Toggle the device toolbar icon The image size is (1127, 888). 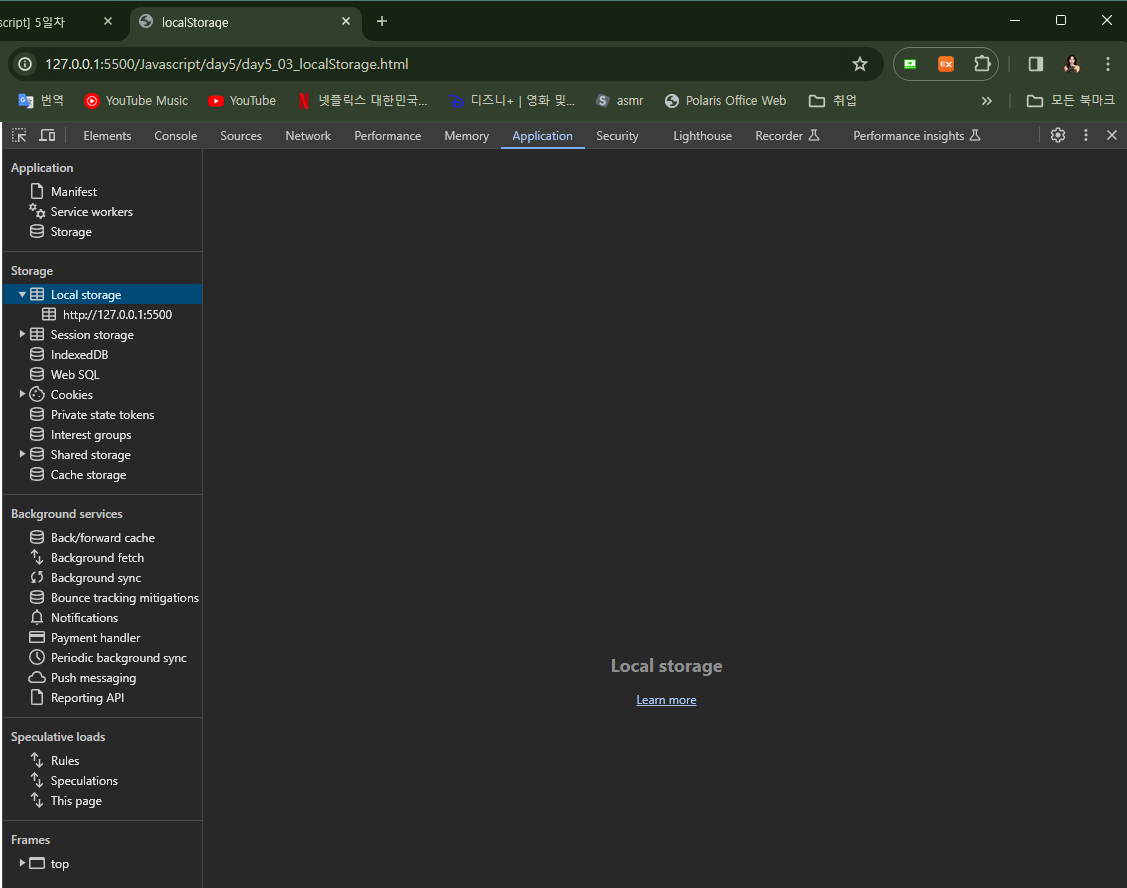(47, 135)
